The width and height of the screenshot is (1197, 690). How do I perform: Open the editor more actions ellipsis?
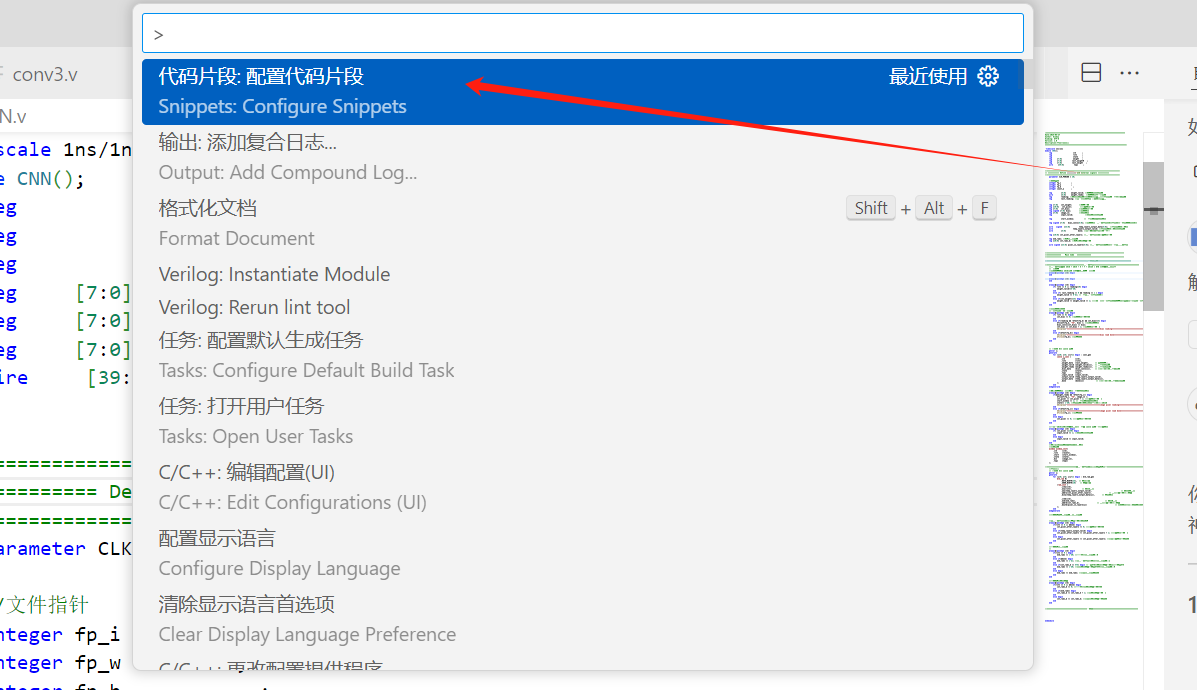(x=1129, y=73)
